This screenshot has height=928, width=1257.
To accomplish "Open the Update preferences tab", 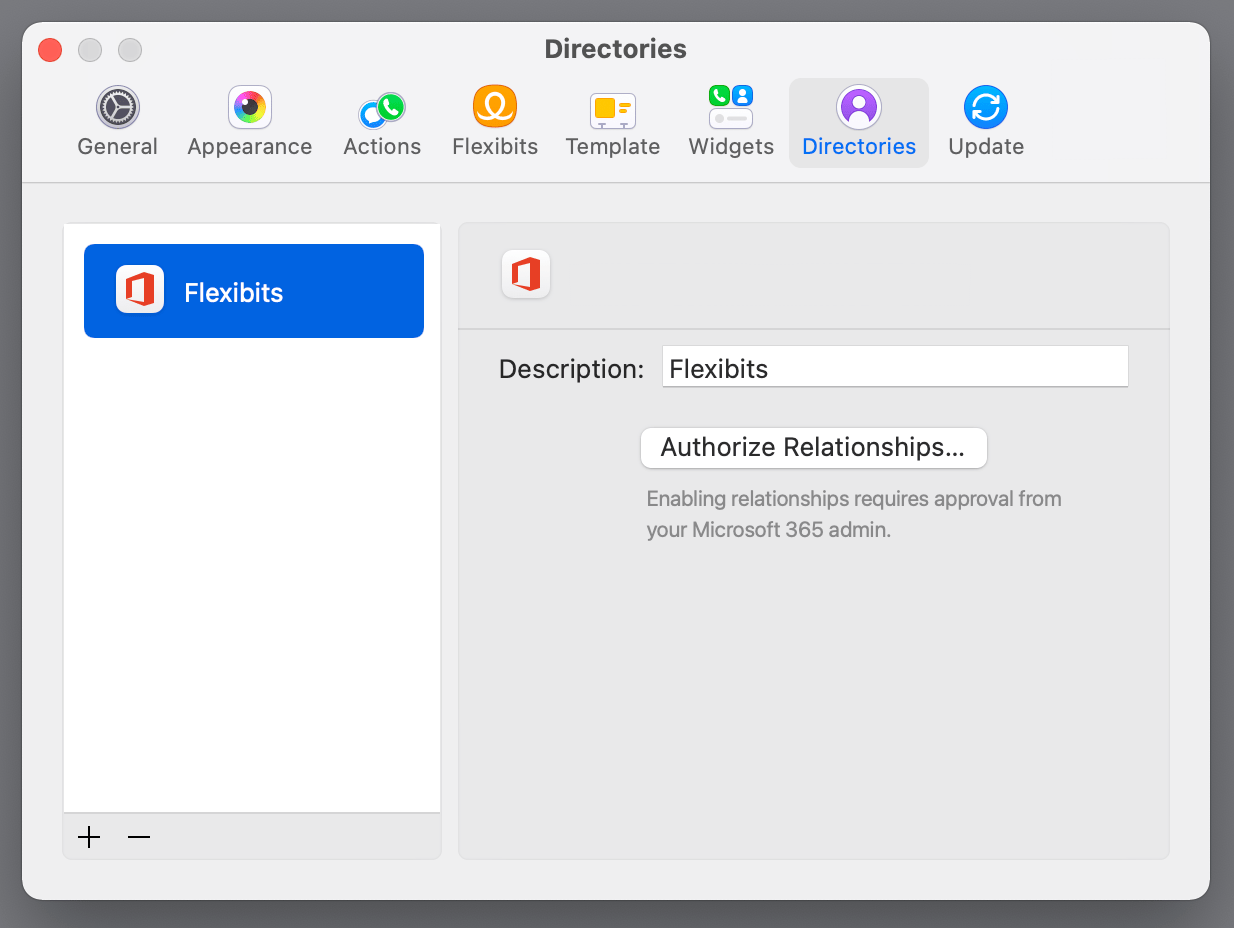I will click(986, 123).
